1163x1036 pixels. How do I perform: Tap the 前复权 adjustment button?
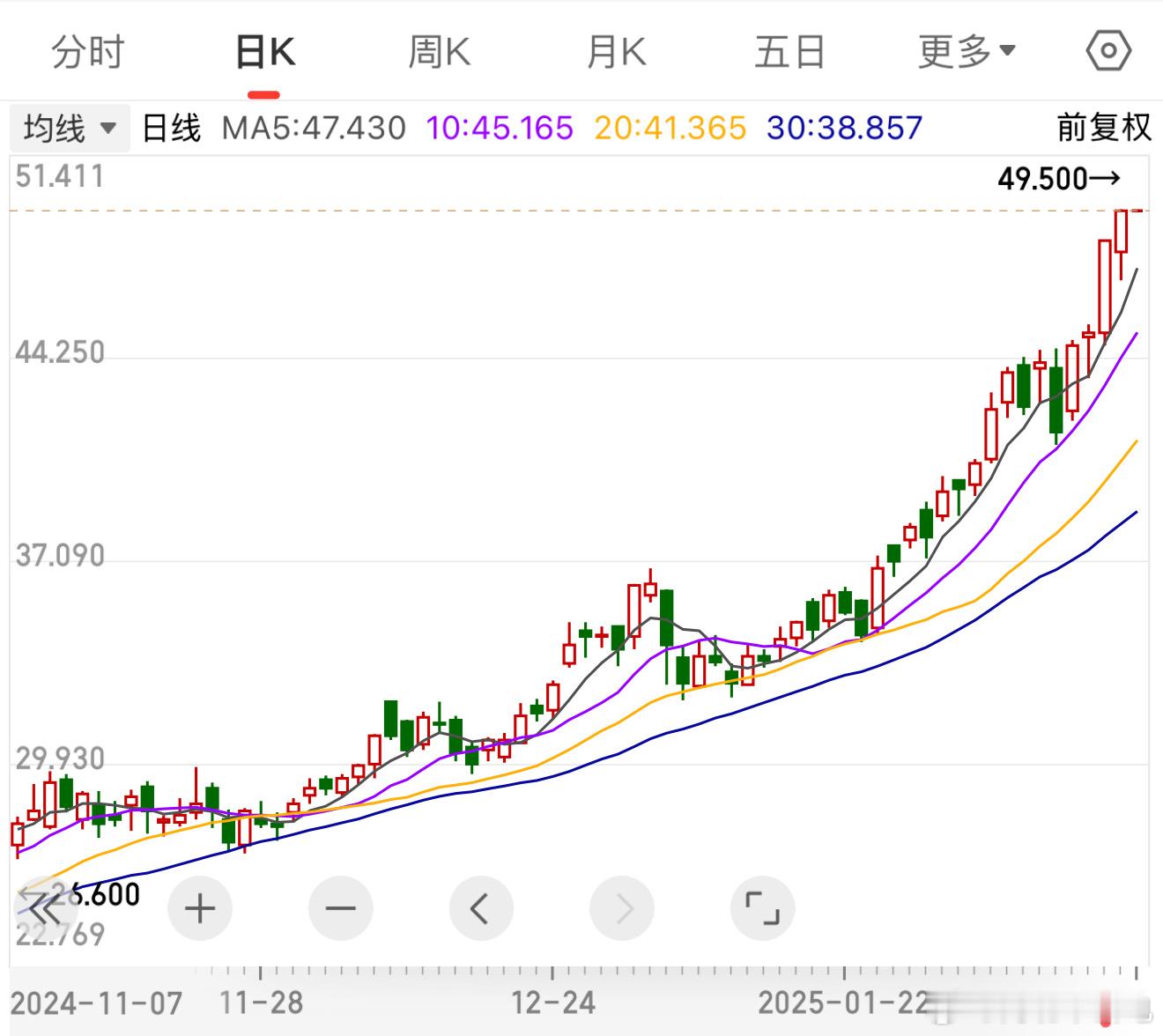(x=1104, y=129)
